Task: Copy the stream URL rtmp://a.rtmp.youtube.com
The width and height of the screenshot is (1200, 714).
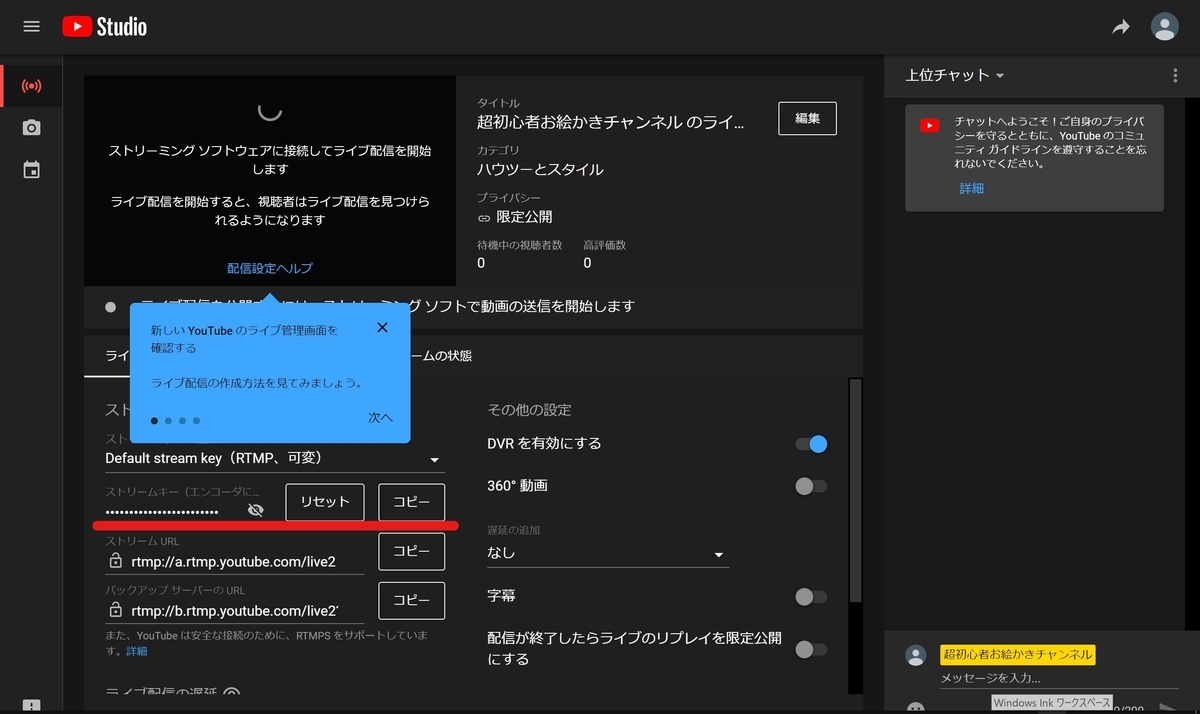Action: tap(411, 552)
